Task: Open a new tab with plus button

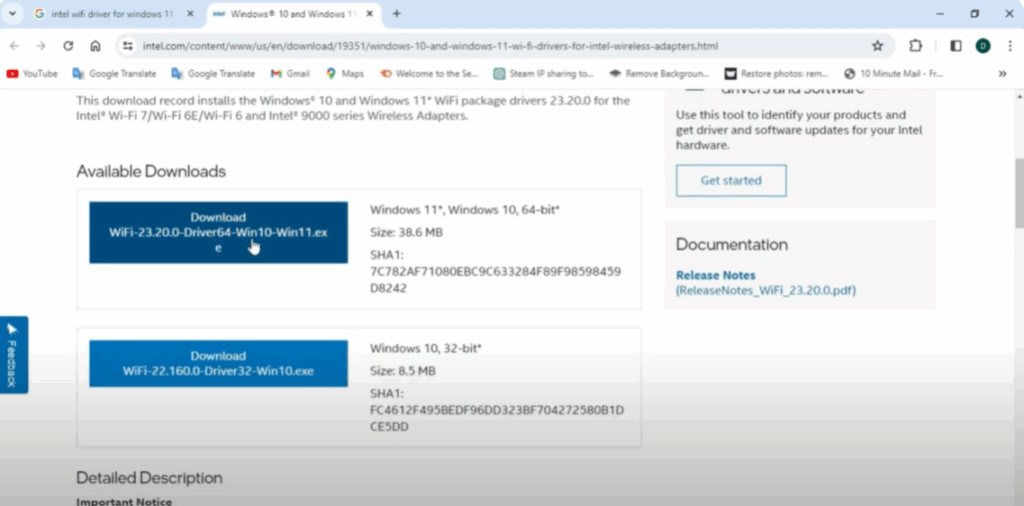Action: [396, 14]
